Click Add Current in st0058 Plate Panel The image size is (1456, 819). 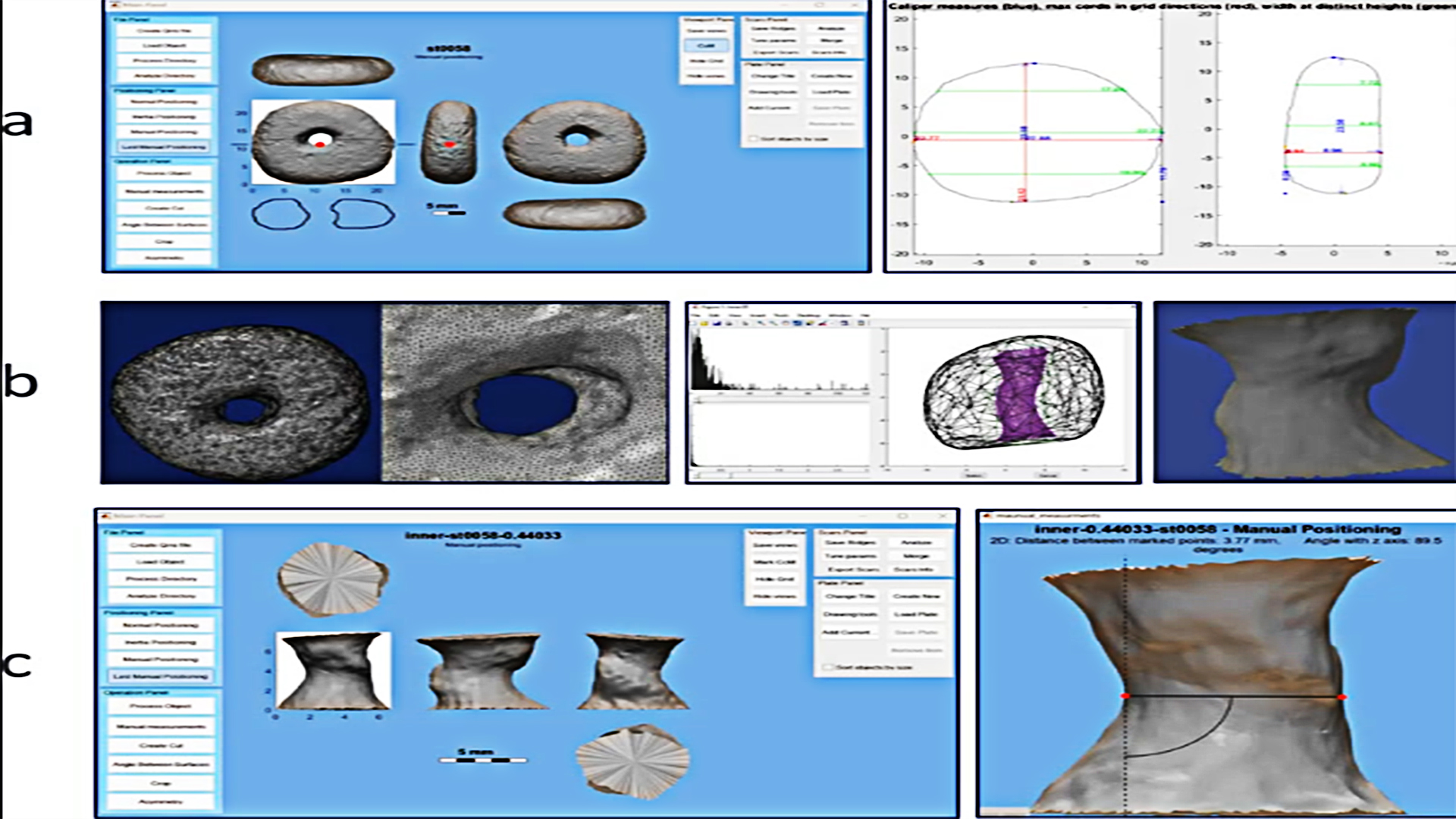pyautogui.click(x=773, y=108)
